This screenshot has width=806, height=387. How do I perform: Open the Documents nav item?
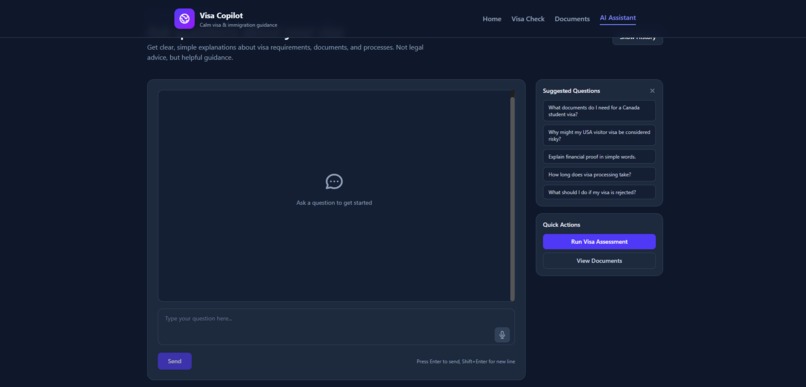point(572,19)
